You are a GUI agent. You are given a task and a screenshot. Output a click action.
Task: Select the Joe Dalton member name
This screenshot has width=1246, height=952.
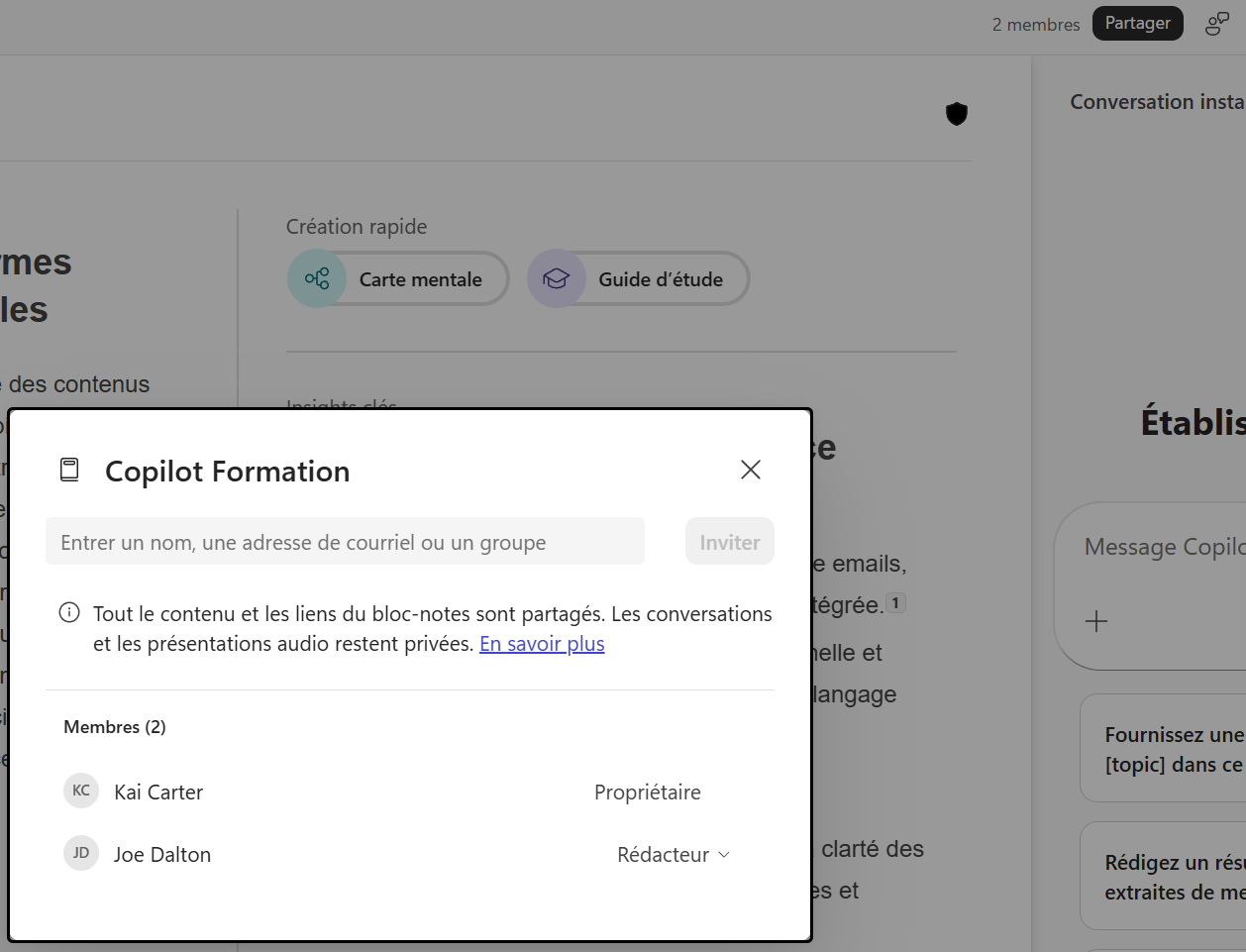tap(162, 855)
